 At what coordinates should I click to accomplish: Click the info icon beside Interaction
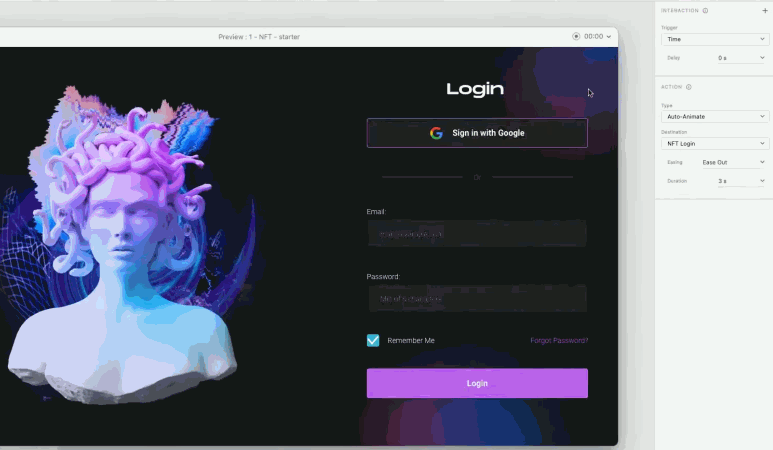(705, 10)
